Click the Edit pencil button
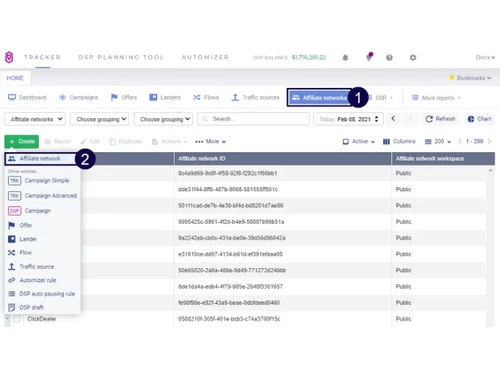500x375 pixels. [x=90, y=142]
